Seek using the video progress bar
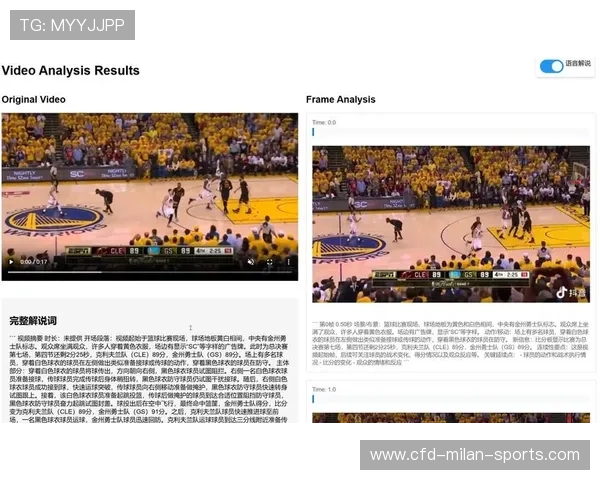Image resolution: width=600 pixels, height=480 pixels. tap(150, 272)
